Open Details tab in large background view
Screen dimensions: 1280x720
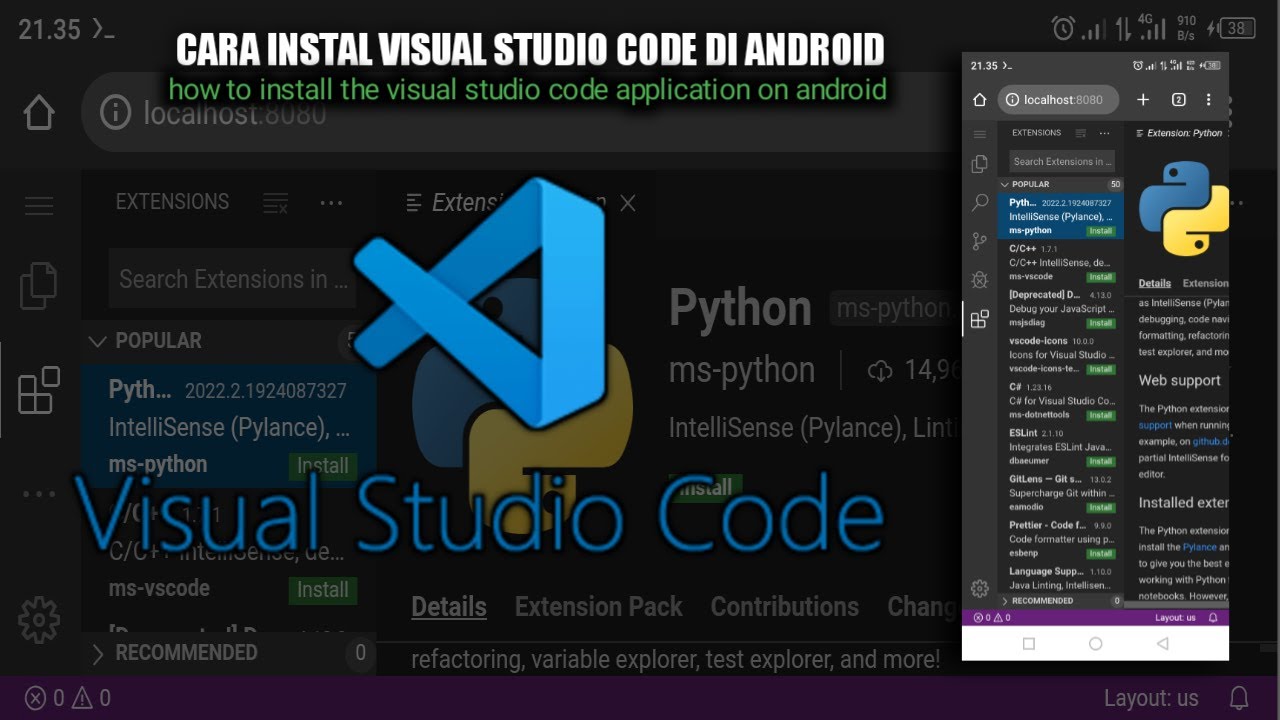tap(449, 607)
